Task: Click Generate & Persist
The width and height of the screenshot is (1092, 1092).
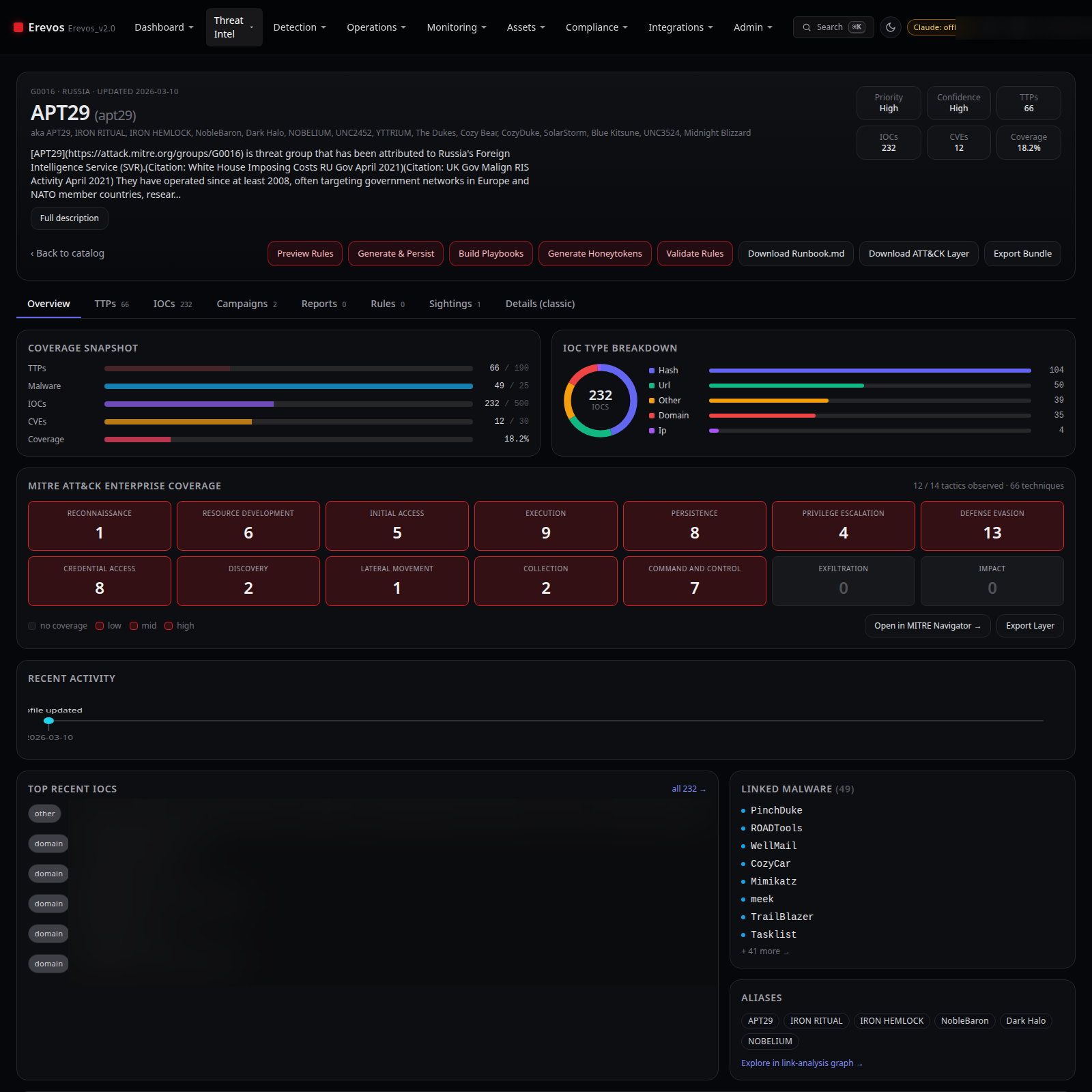Action: (x=396, y=254)
